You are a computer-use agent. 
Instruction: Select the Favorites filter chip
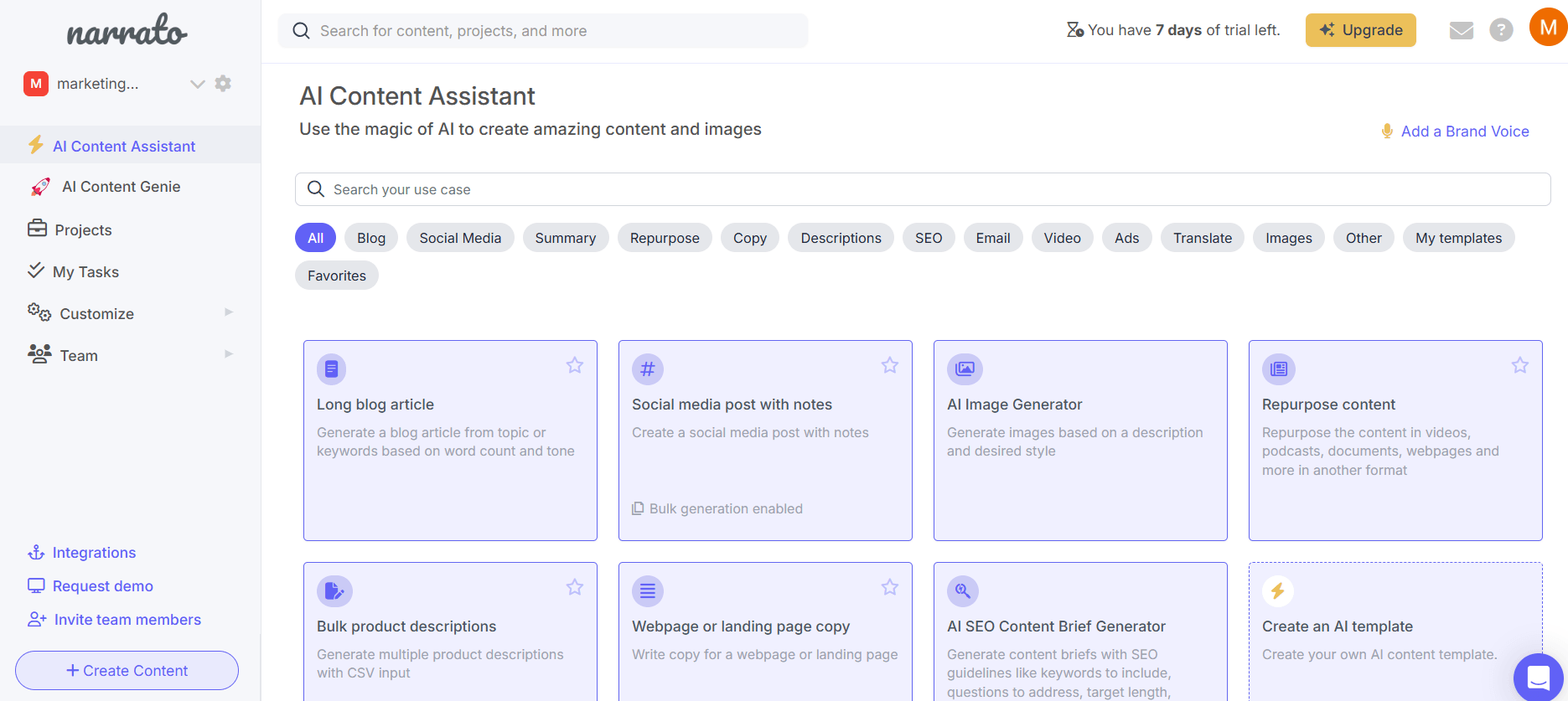(337, 276)
